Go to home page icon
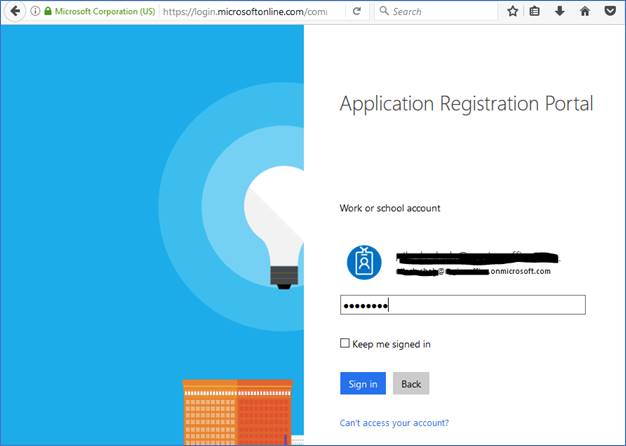 pos(585,11)
